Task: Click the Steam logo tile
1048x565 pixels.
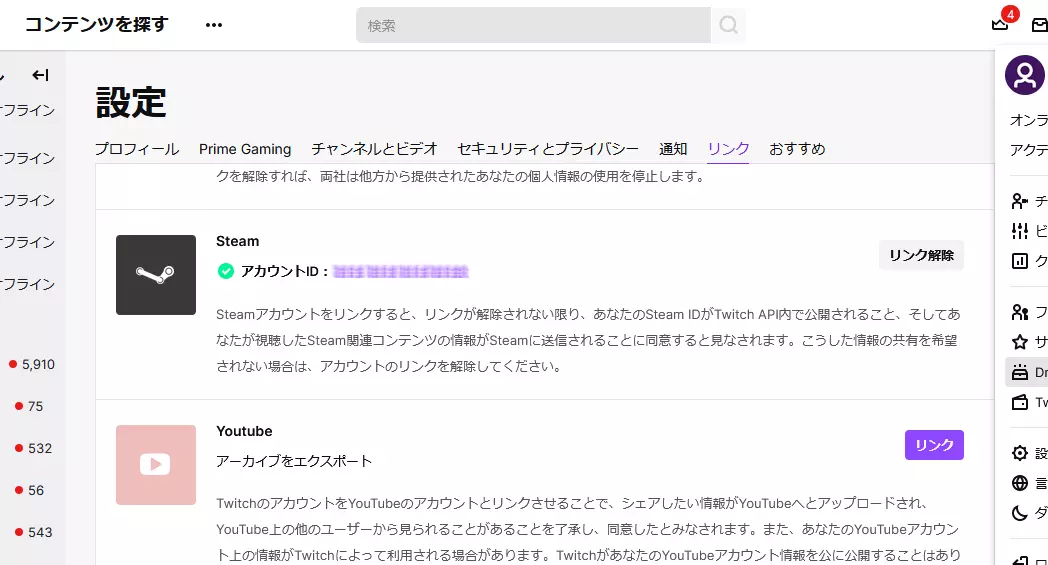Action: (x=156, y=275)
